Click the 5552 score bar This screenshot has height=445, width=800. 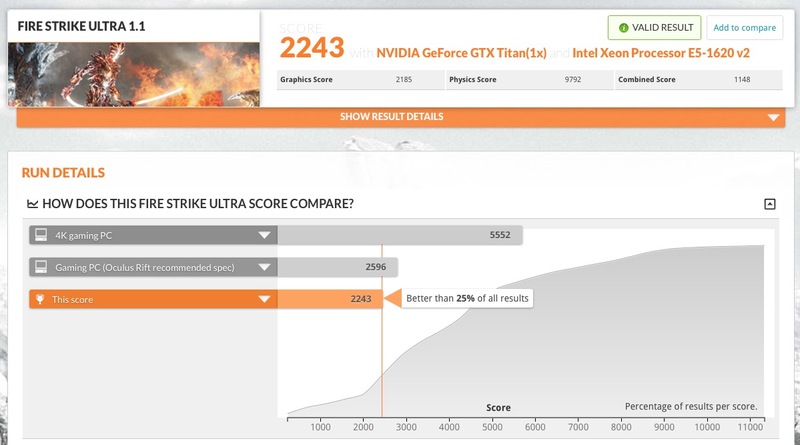coord(399,235)
